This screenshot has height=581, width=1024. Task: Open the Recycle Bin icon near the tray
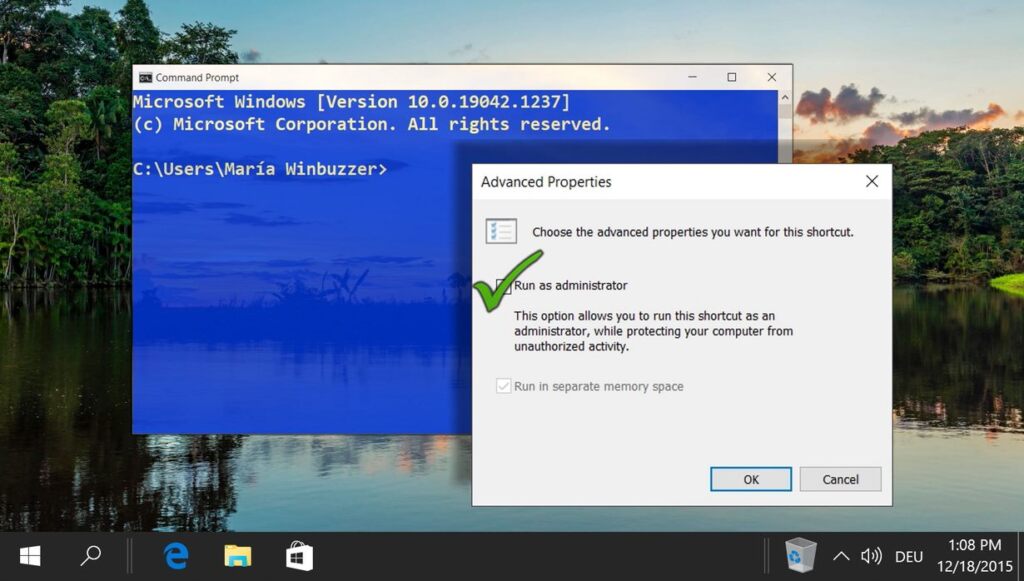[x=799, y=556]
